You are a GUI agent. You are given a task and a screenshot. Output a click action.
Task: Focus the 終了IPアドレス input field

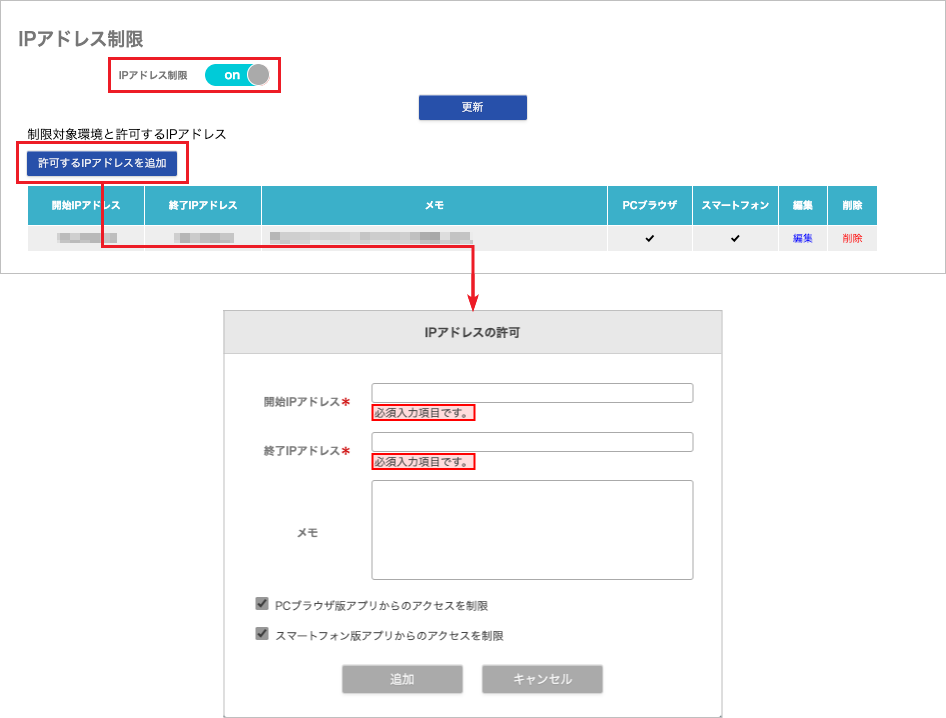532,442
